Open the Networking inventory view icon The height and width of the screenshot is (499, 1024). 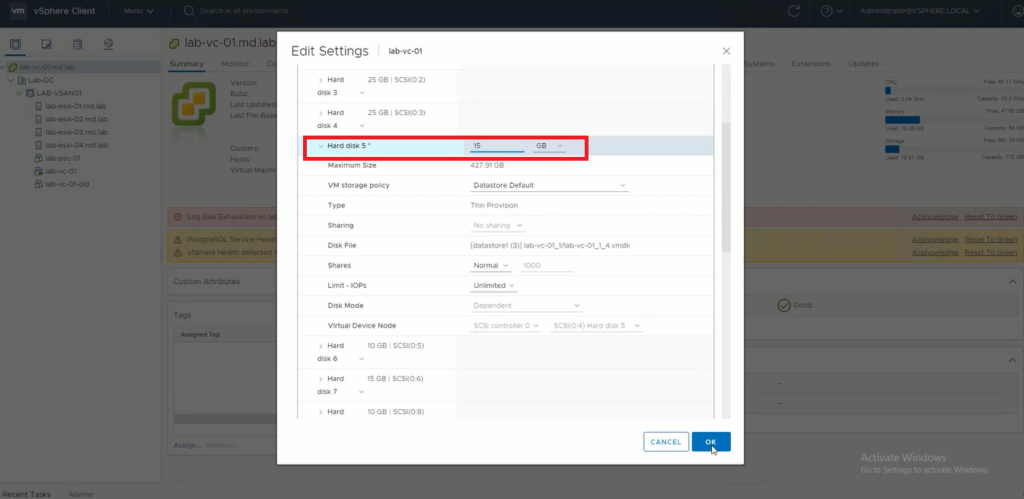(107, 45)
